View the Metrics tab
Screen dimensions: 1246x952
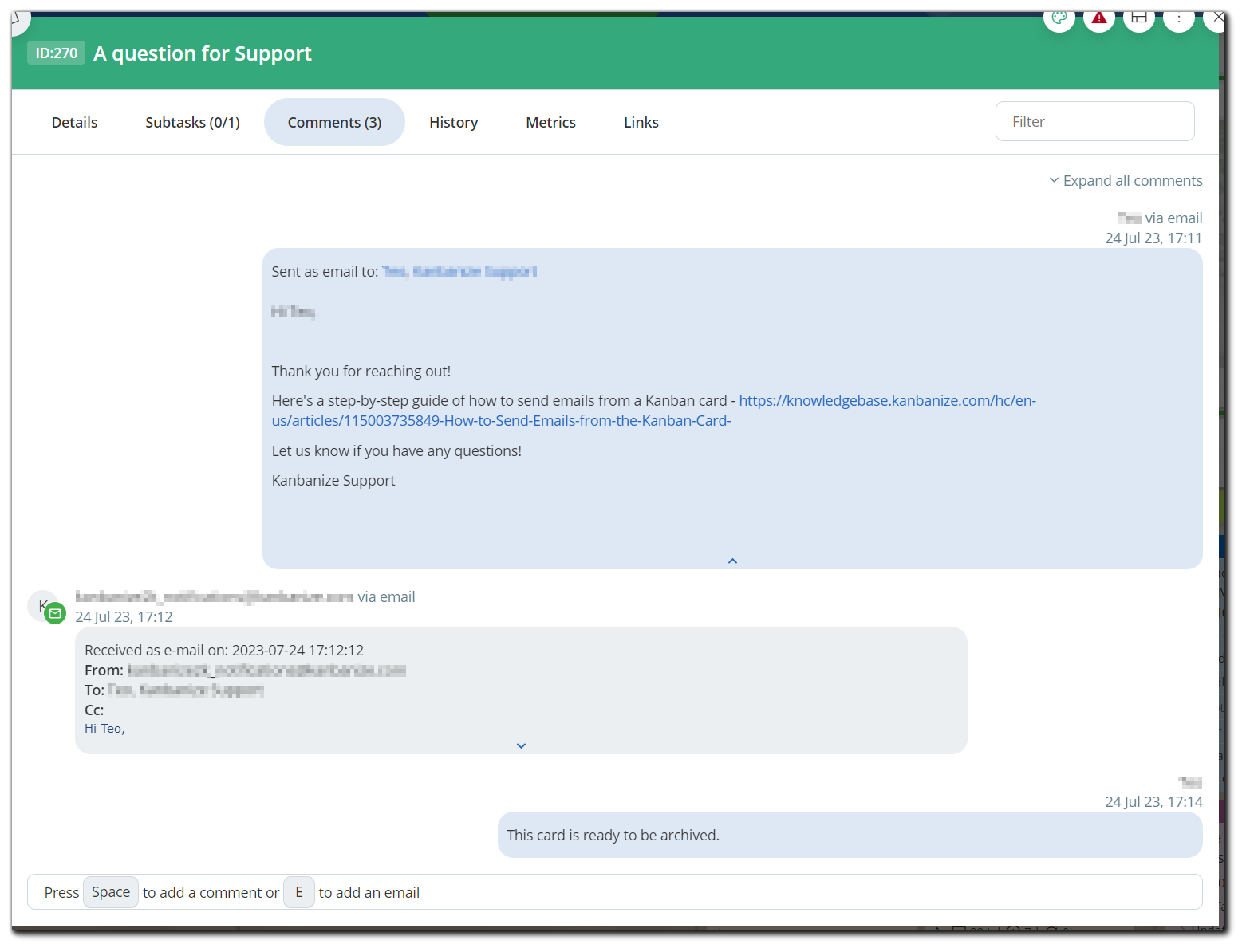tap(550, 122)
